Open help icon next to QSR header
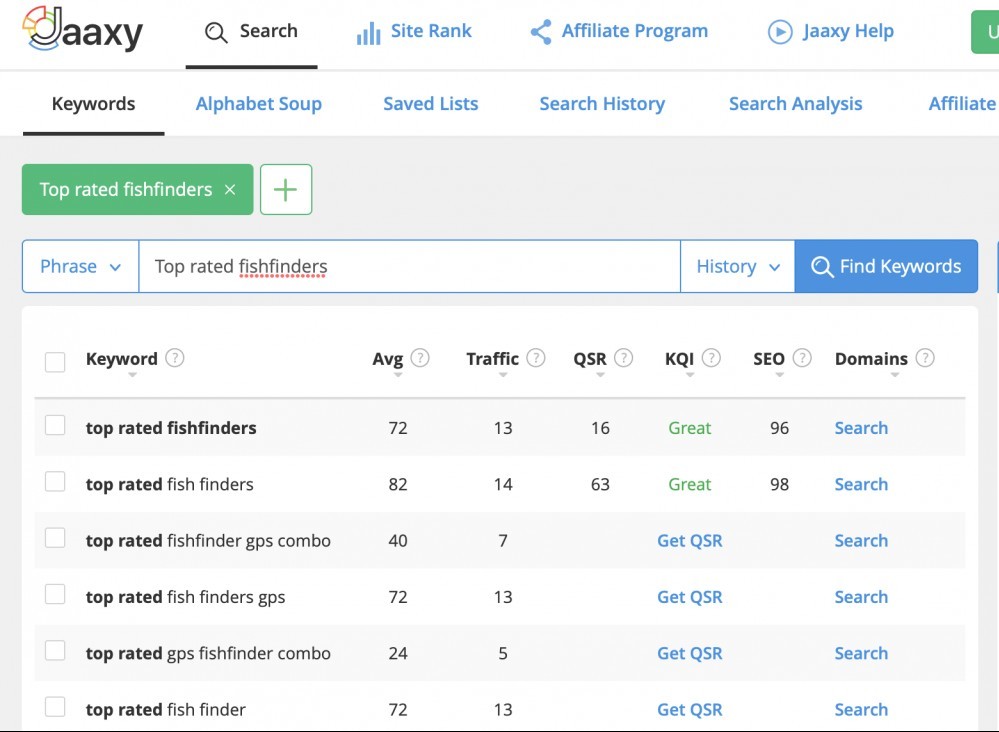The width and height of the screenshot is (999, 732). pos(623,358)
